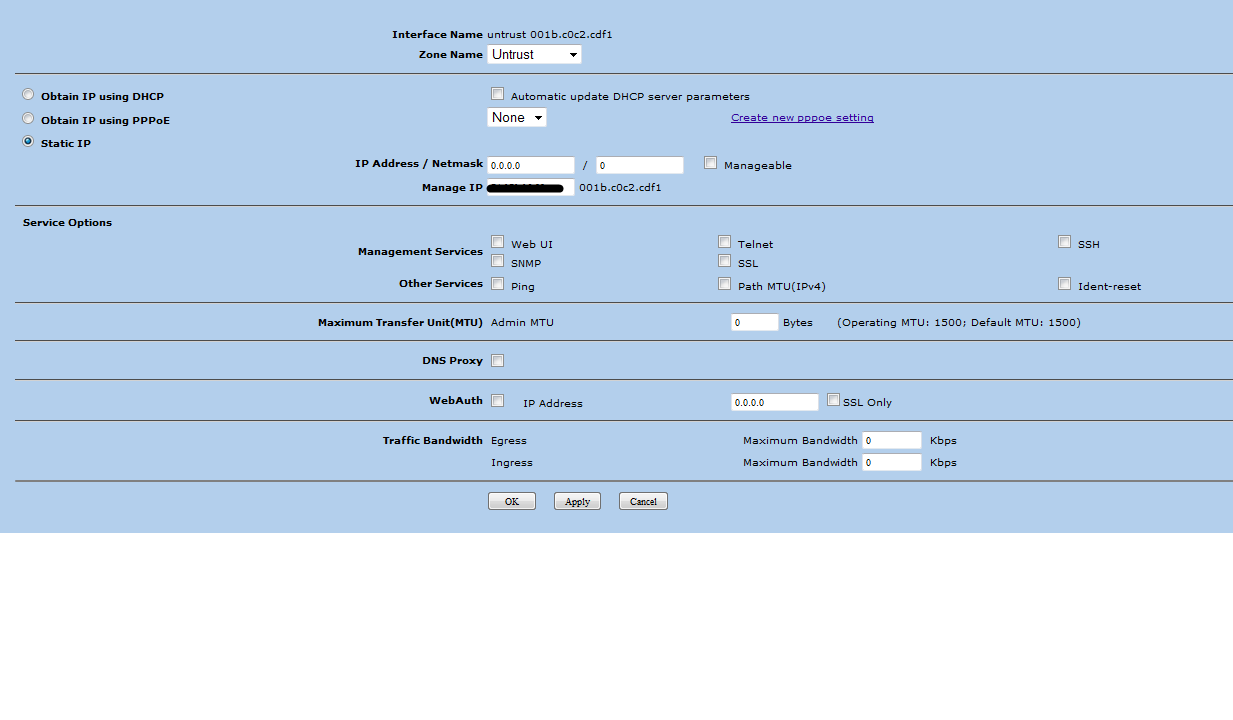This screenshot has width=1233, height=720.
Task: Toggle the SSL service checkbox
Action: pyautogui.click(x=724, y=260)
